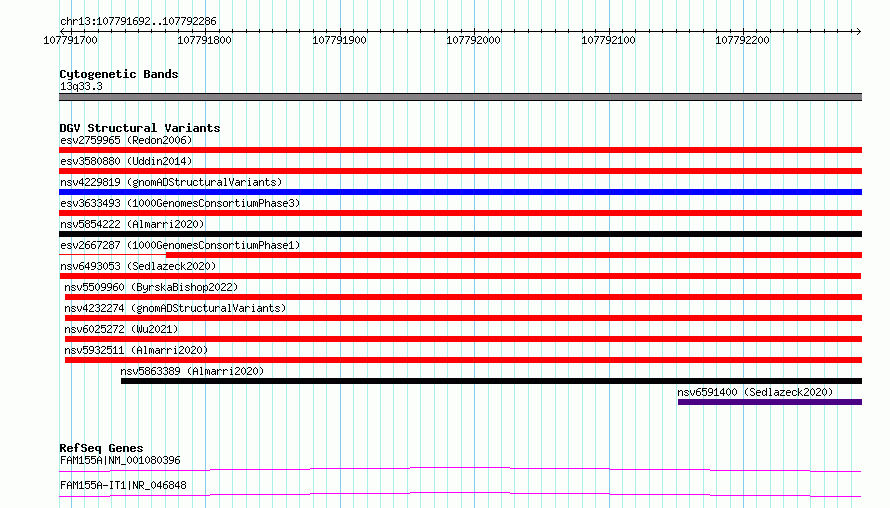Click the red bar for esv3580880
Viewport: 890px width, 508px height.
pos(460,171)
